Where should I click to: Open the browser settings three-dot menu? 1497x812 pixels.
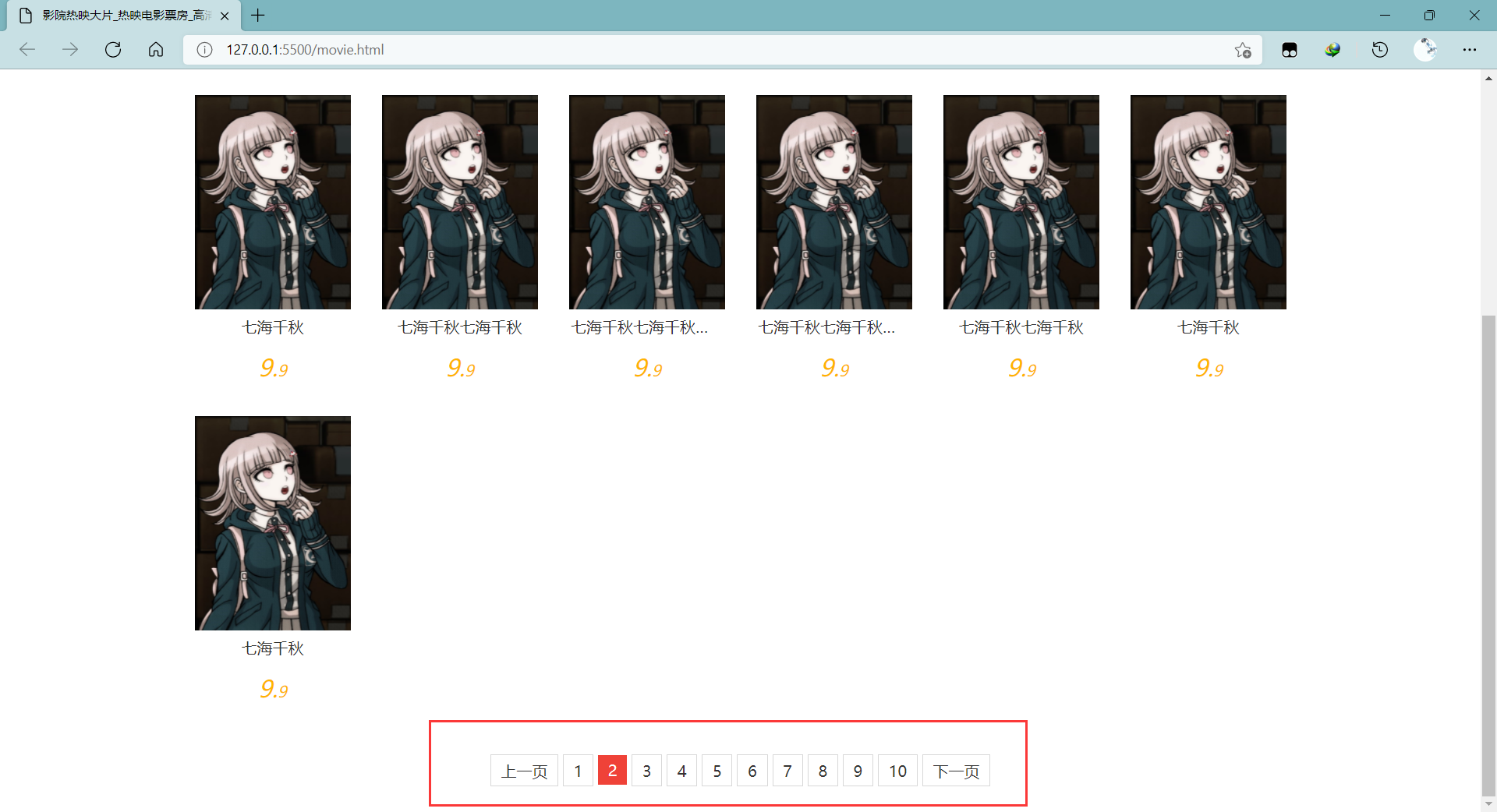[1470, 50]
